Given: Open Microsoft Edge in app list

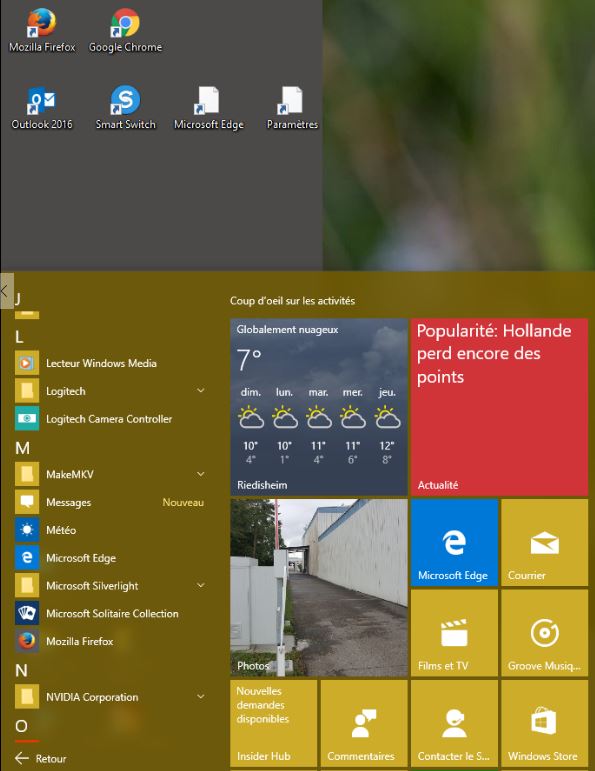Looking at the screenshot, I should click(110, 558).
